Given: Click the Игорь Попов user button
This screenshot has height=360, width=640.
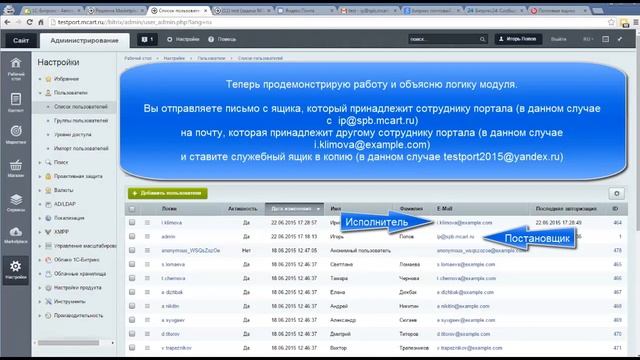Looking at the screenshot, I should point(518,39).
